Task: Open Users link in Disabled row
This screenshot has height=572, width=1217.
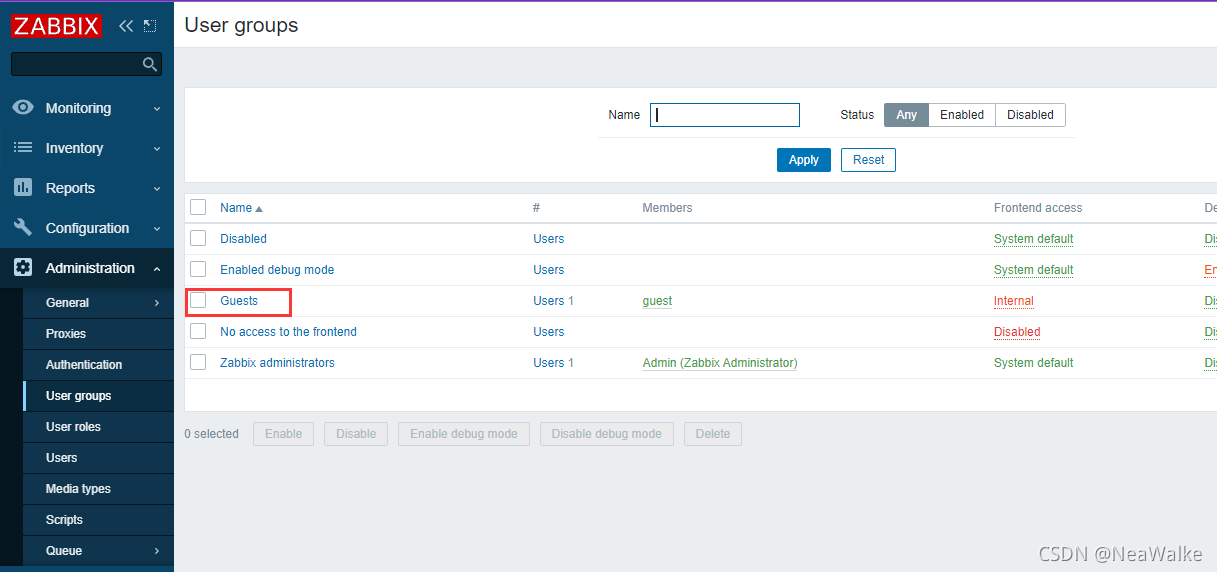Action: (548, 239)
